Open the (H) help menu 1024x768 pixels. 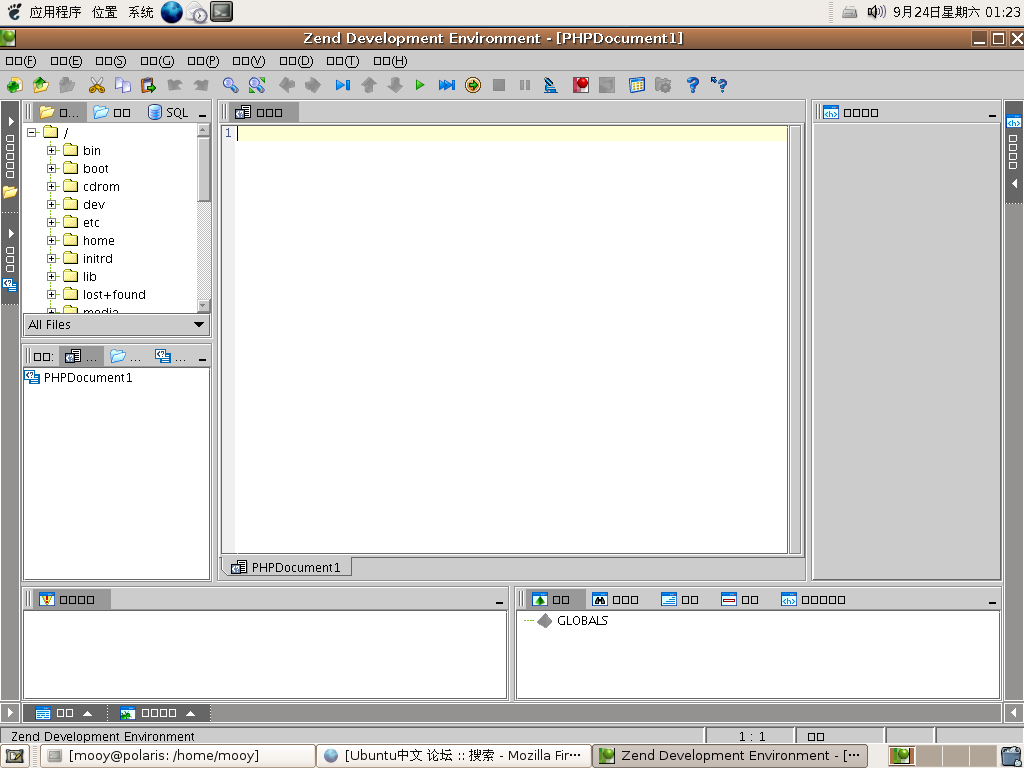point(390,61)
